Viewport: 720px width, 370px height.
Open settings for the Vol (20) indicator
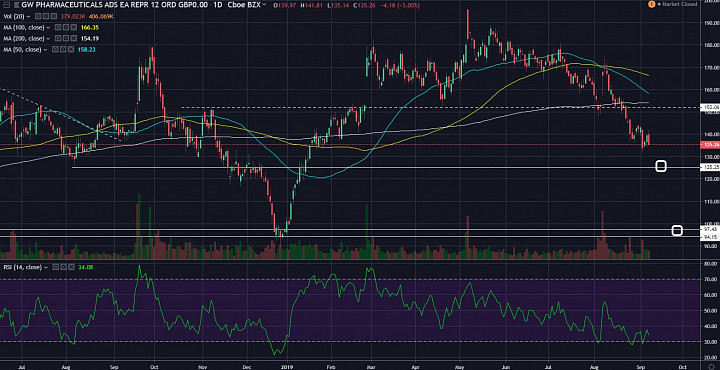point(46,16)
